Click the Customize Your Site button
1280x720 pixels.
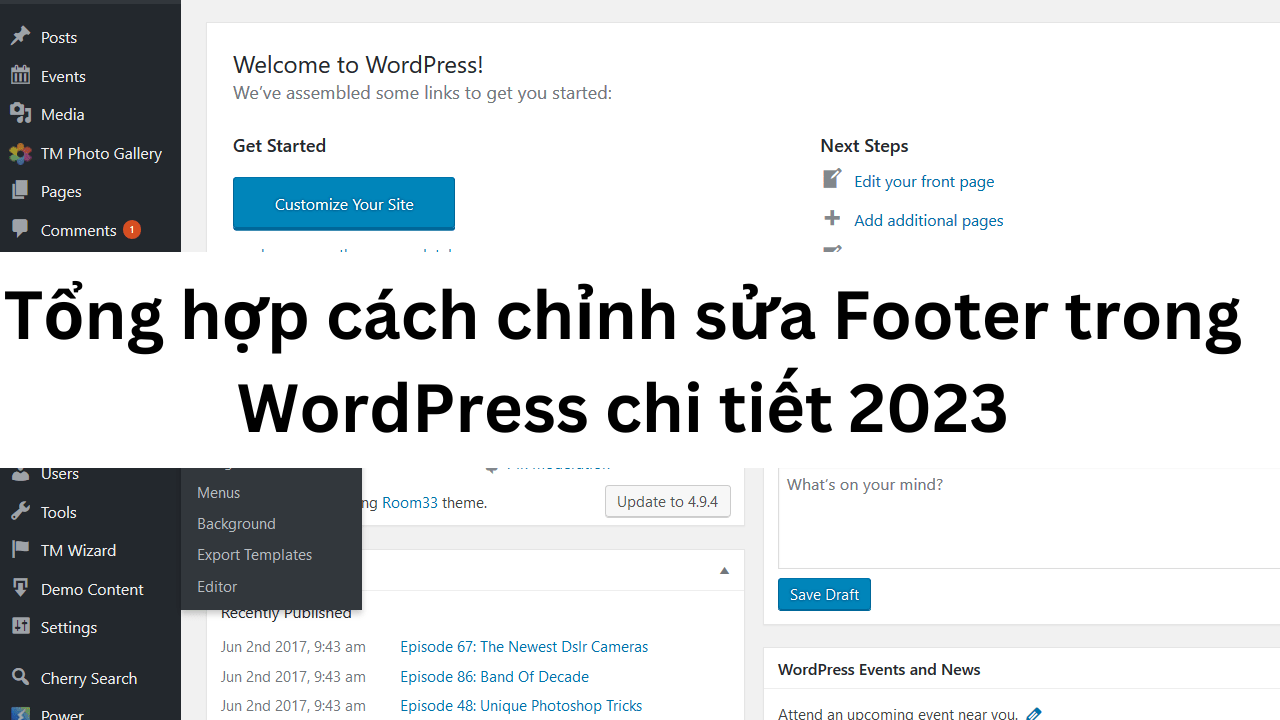click(x=343, y=203)
